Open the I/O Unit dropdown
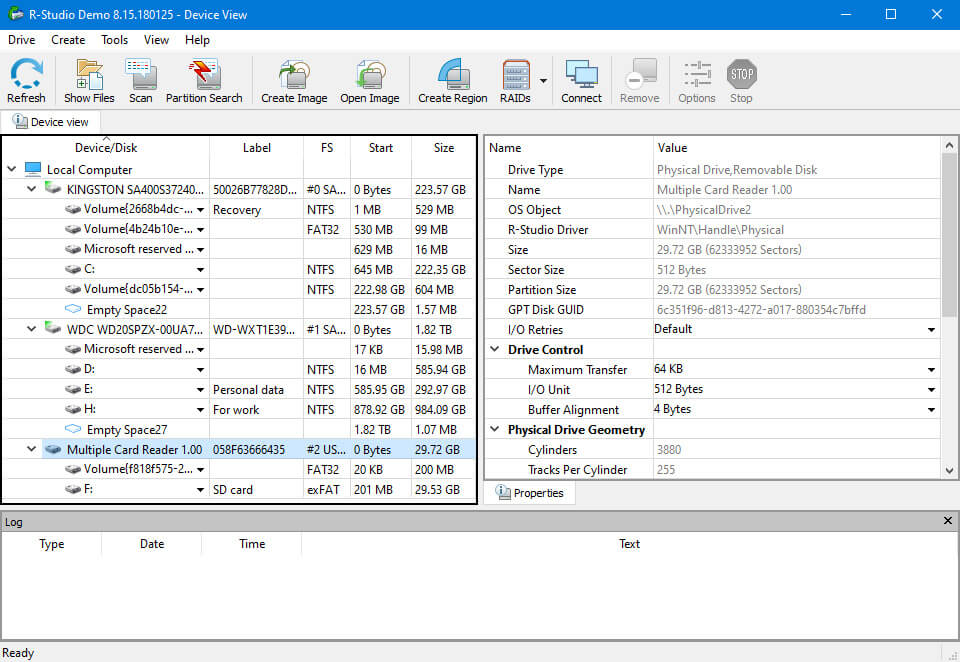The image size is (960, 662). click(x=931, y=389)
